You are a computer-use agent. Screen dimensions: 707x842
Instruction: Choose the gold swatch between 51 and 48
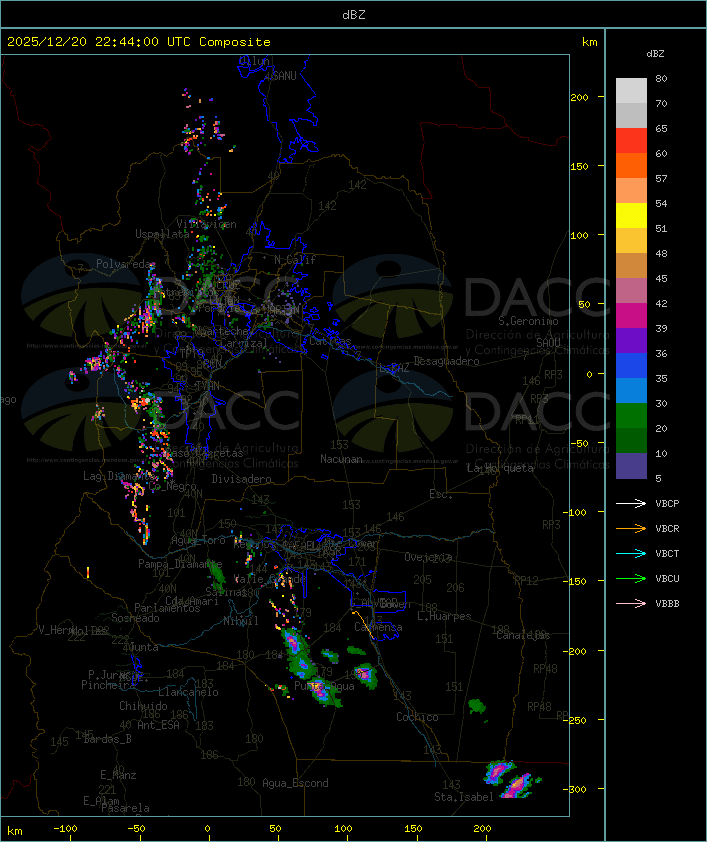point(631,241)
